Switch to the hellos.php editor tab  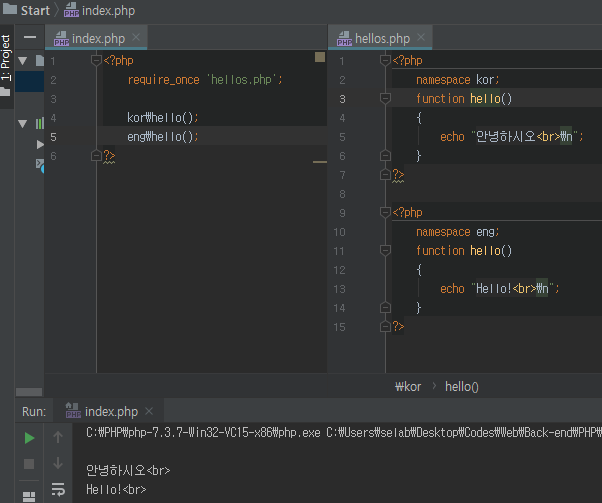[x=382, y=38]
